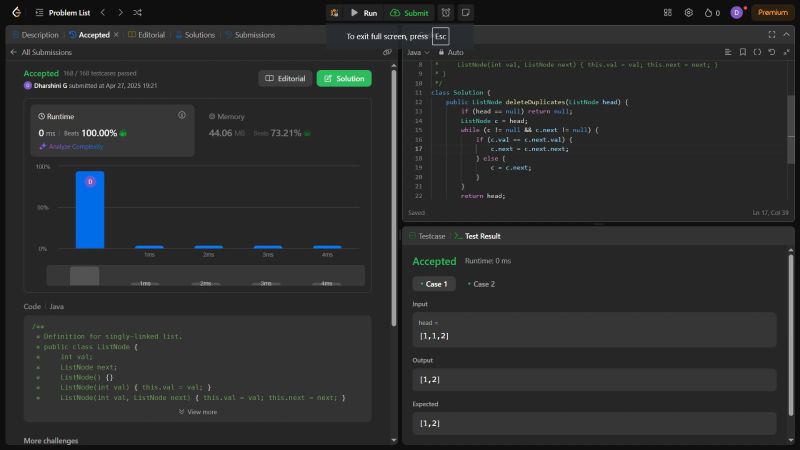
Task: Click the Runtime info icon
Action: [182, 115]
